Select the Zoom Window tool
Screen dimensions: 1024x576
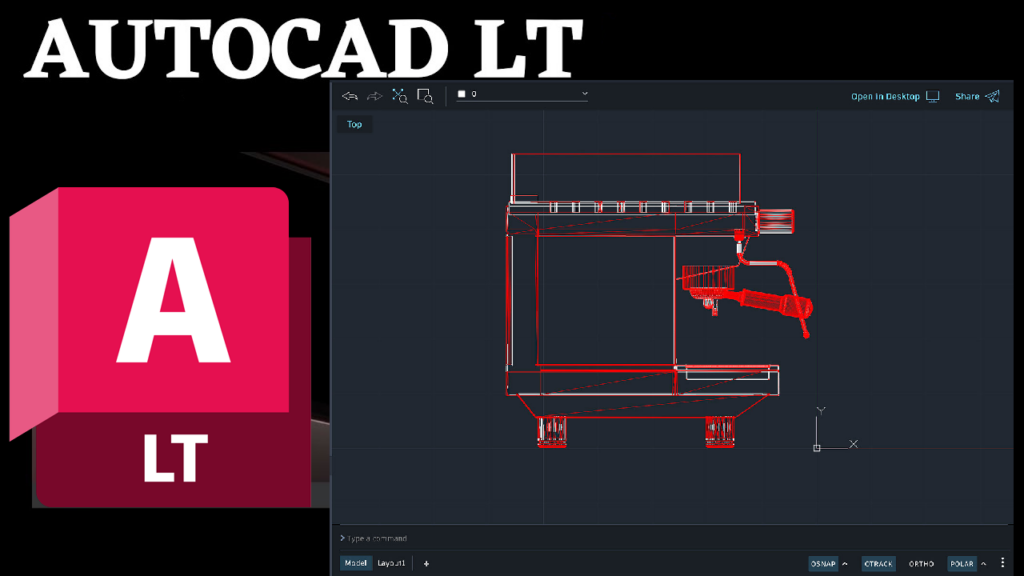pyautogui.click(x=425, y=96)
